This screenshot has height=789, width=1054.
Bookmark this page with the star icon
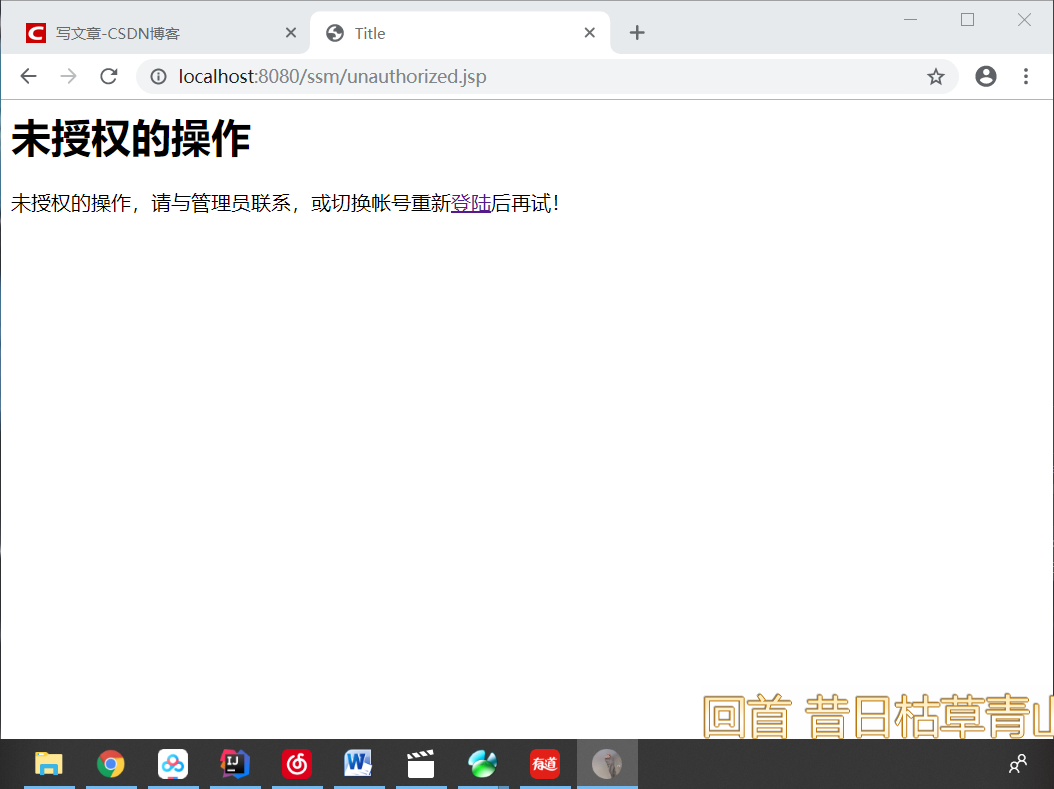(936, 76)
